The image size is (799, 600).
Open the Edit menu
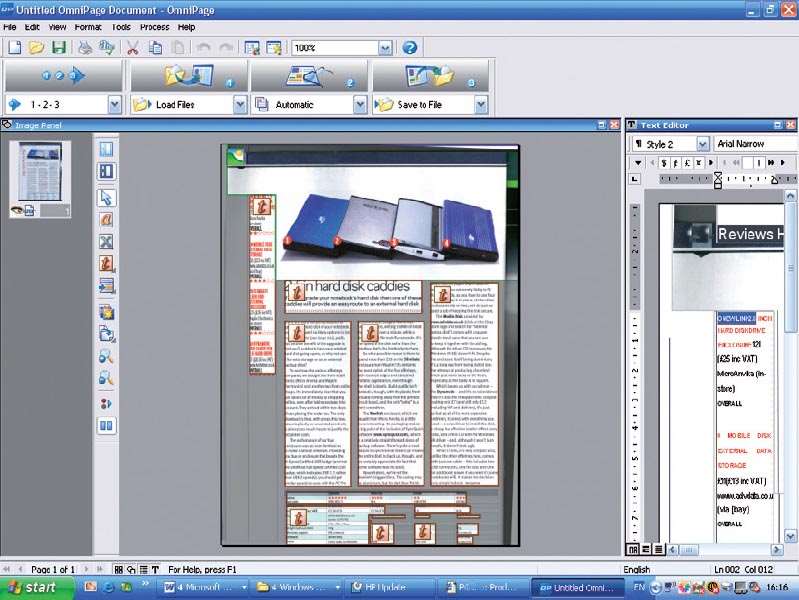[32, 27]
